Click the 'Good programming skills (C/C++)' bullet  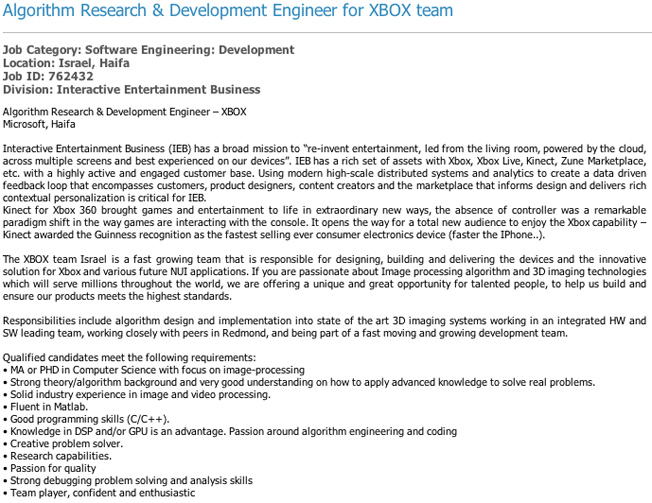[x=86, y=419]
